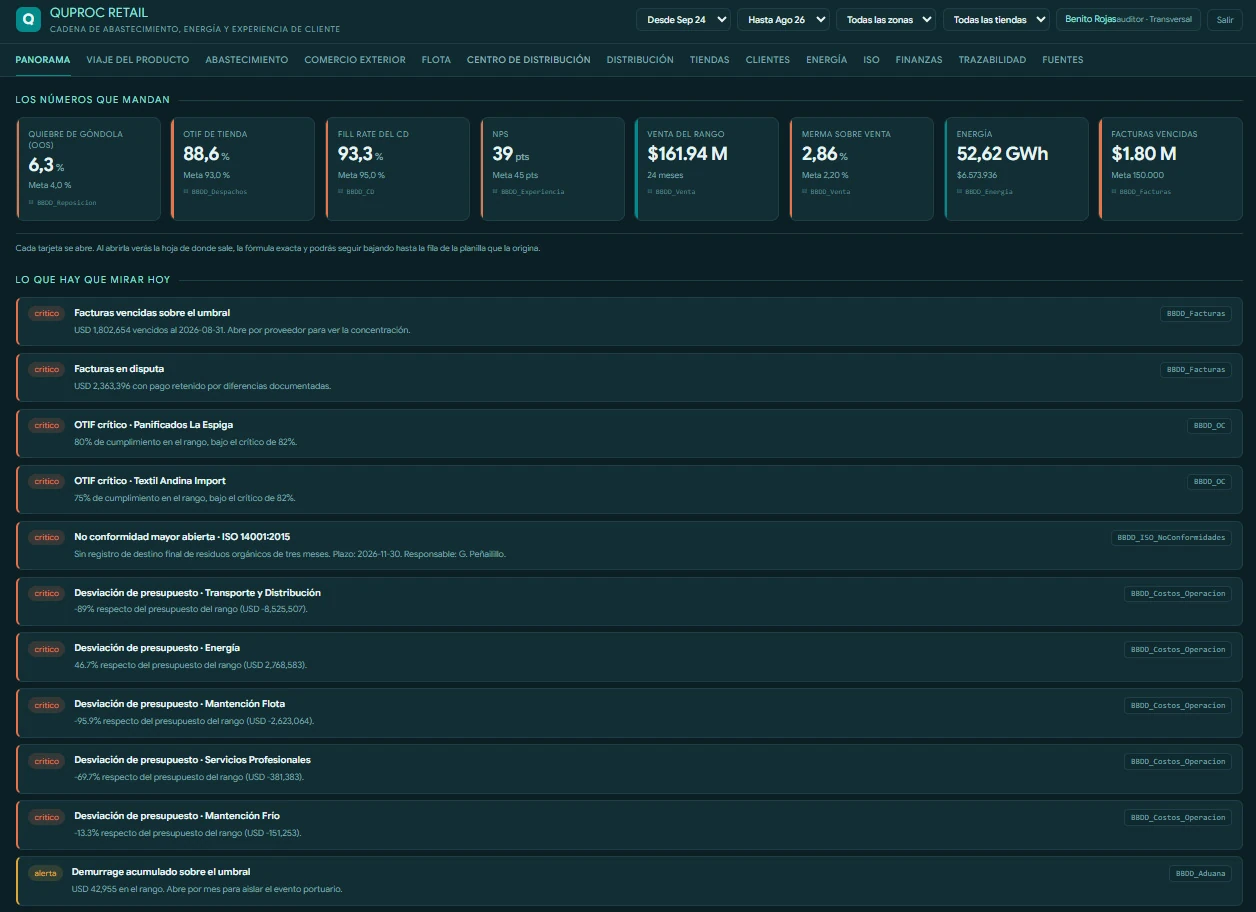Open the Venta del Rango card
The width and height of the screenshot is (1256, 912).
pyautogui.click(x=707, y=169)
